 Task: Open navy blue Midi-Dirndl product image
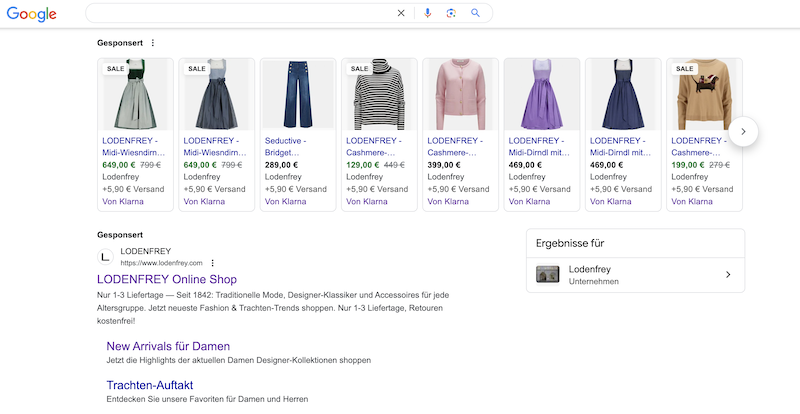[623, 94]
